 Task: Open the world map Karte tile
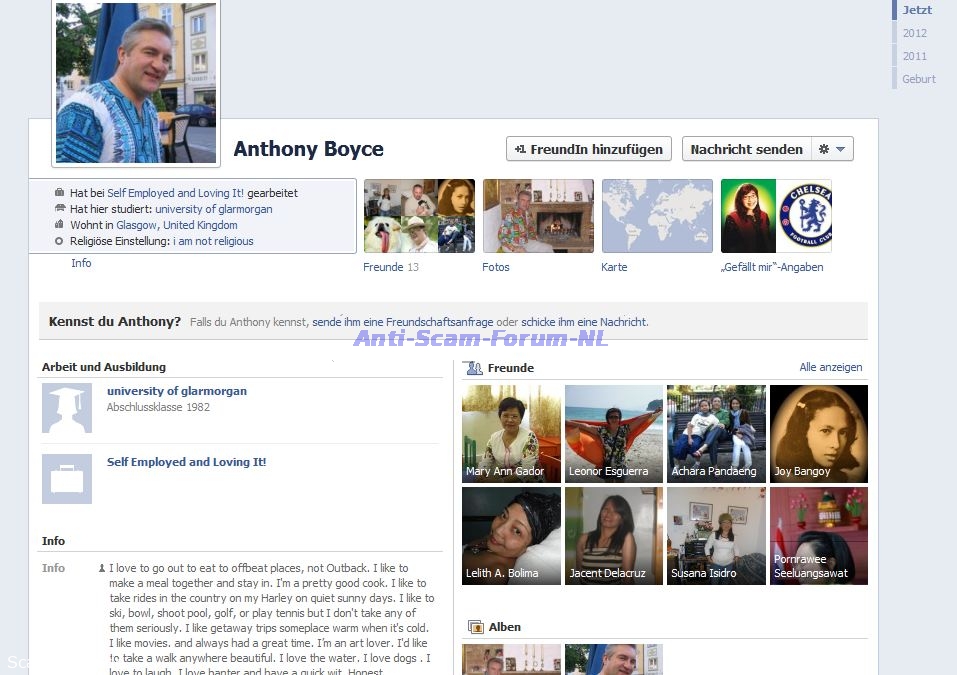657,216
